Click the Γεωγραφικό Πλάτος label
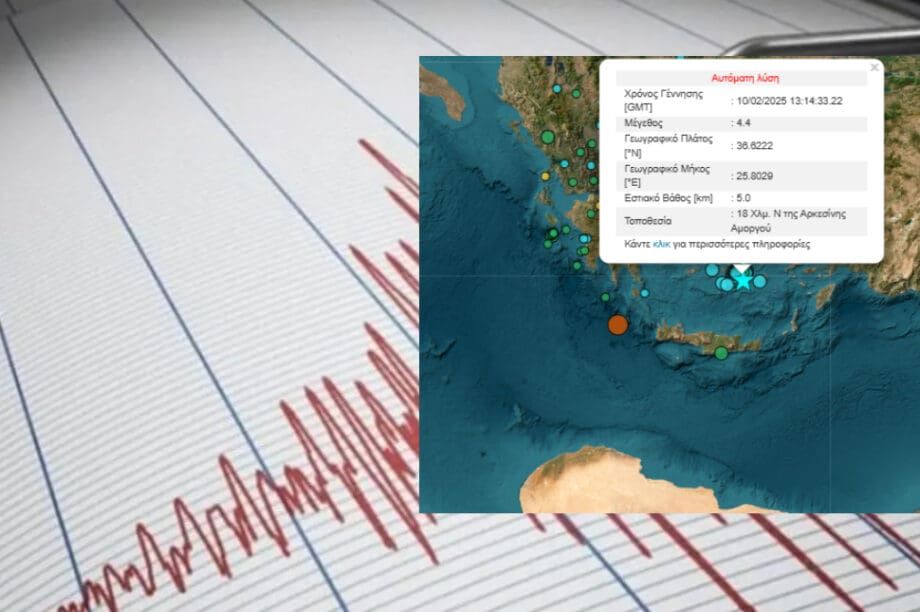The image size is (920, 612). click(668, 139)
